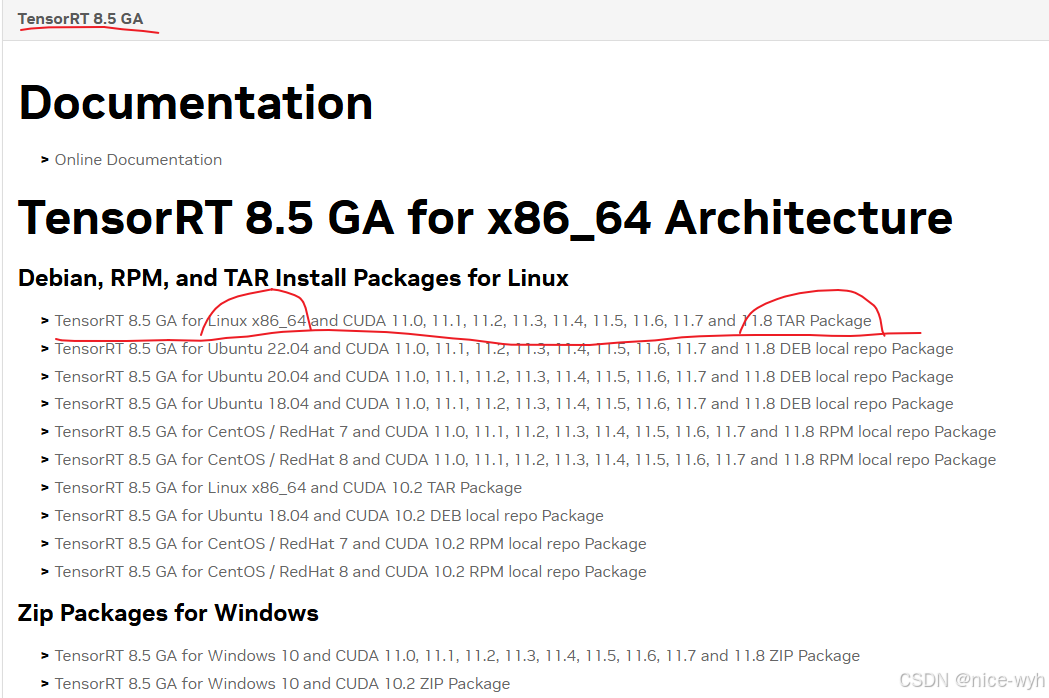
Task: Open Ubuntu 22.04 CUDA 11.x DEB package link
Action: tap(504, 349)
